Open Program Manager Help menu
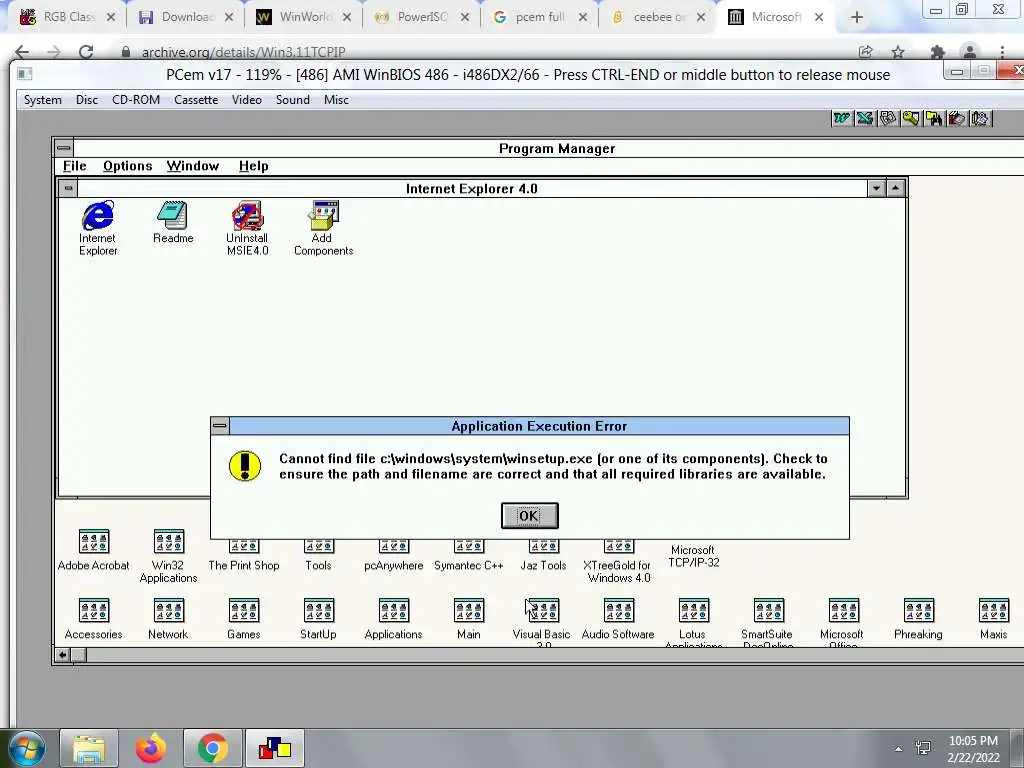1024x768 pixels. [x=253, y=166]
